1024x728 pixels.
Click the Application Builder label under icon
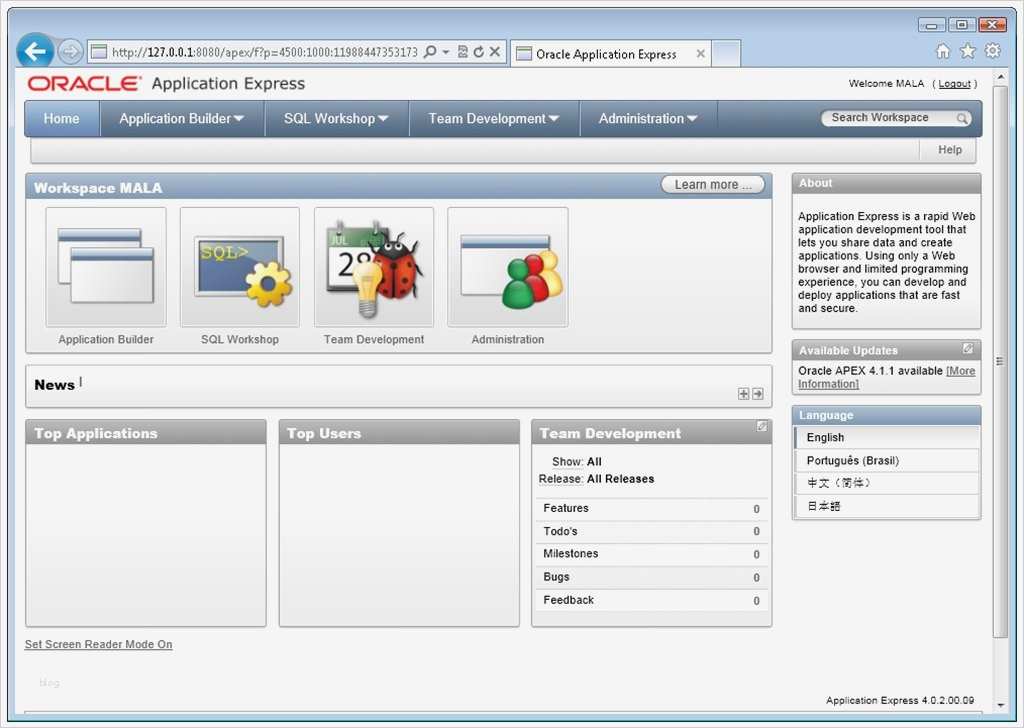coord(106,340)
